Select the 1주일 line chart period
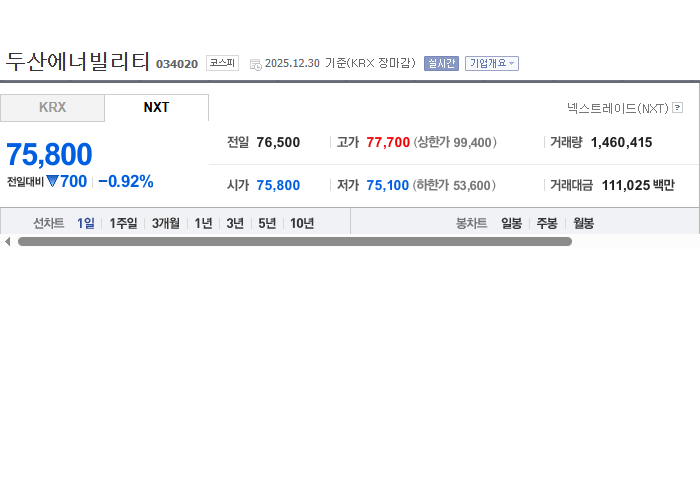 (123, 223)
